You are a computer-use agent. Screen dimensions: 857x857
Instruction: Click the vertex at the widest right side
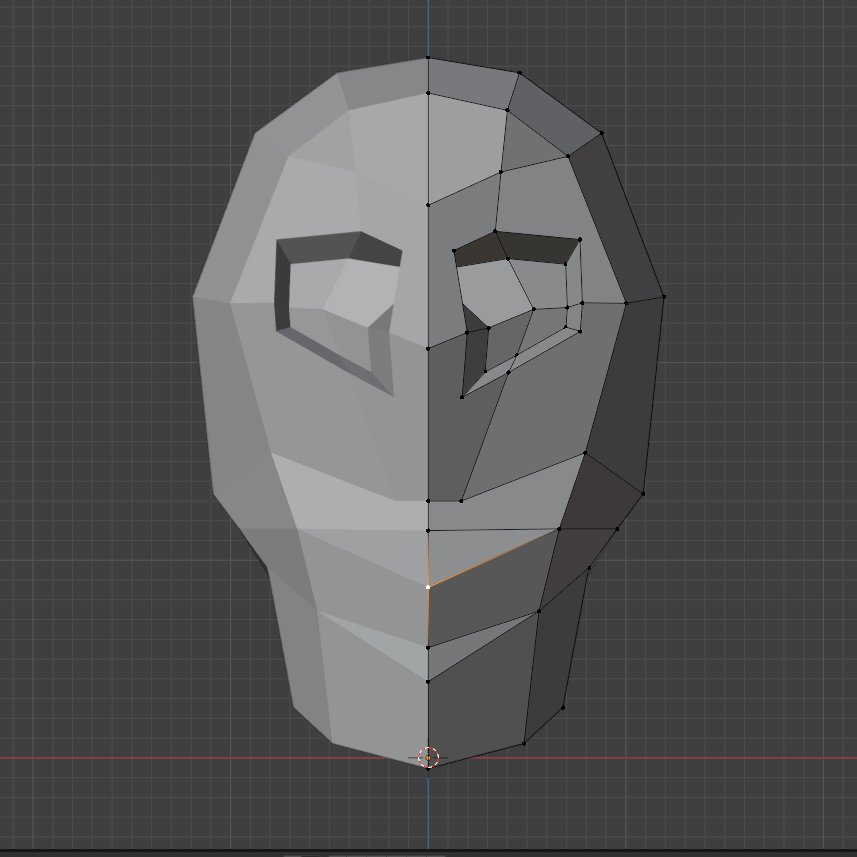click(x=664, y=296)
